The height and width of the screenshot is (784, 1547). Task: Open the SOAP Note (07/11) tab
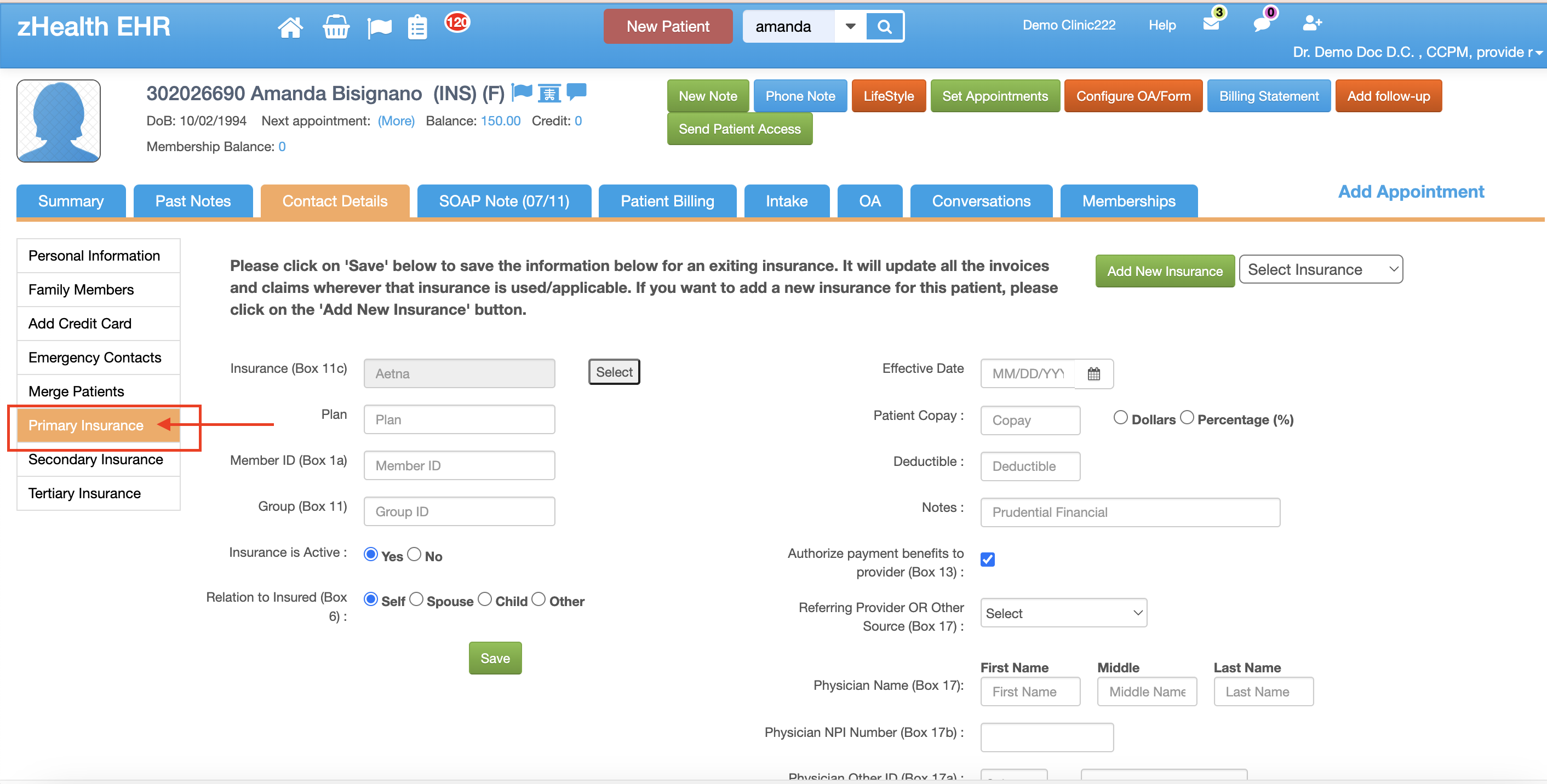pos(504,201)
